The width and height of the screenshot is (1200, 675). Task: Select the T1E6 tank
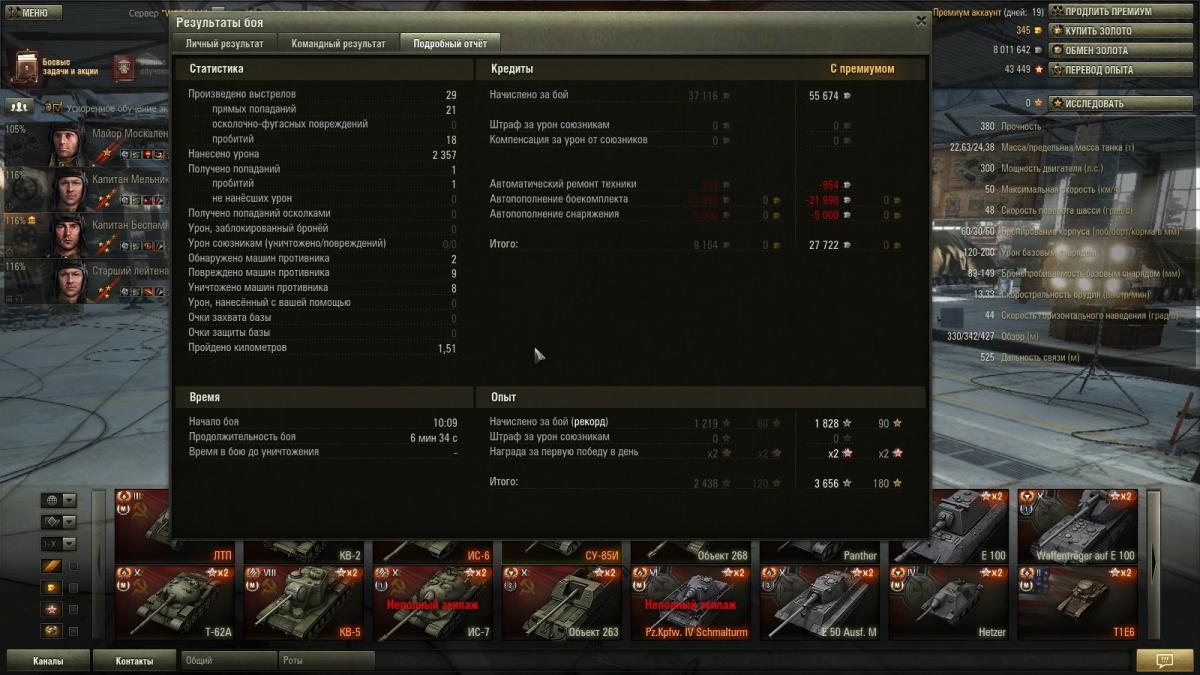click(x=1077, y=603)
